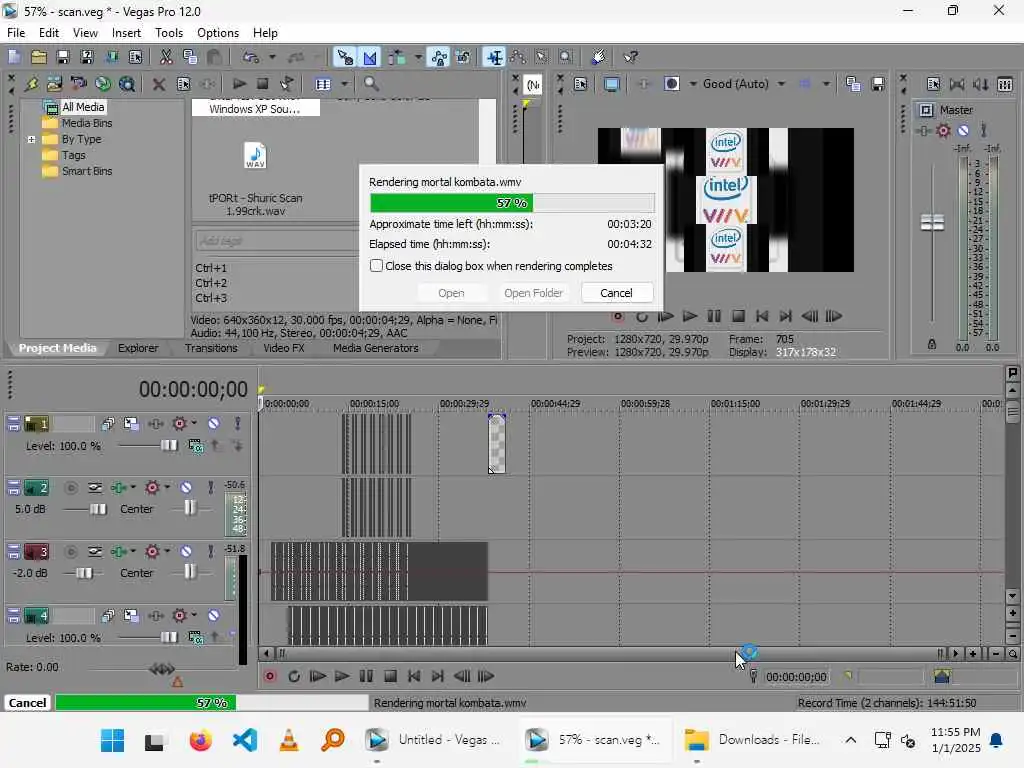Click the Open button in the rendering dialog
The image size is (1024, 768).
pyautogui.click(x=451, y=293)
